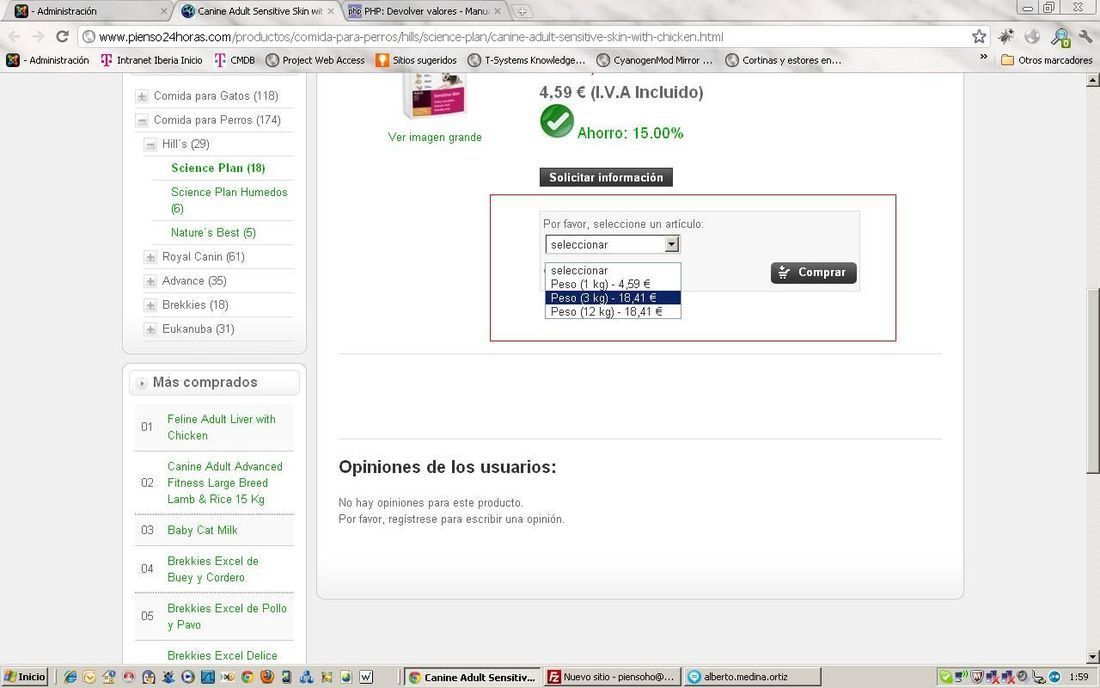
Task: Reload the page with the refresh icon
Action: point(62,36)
